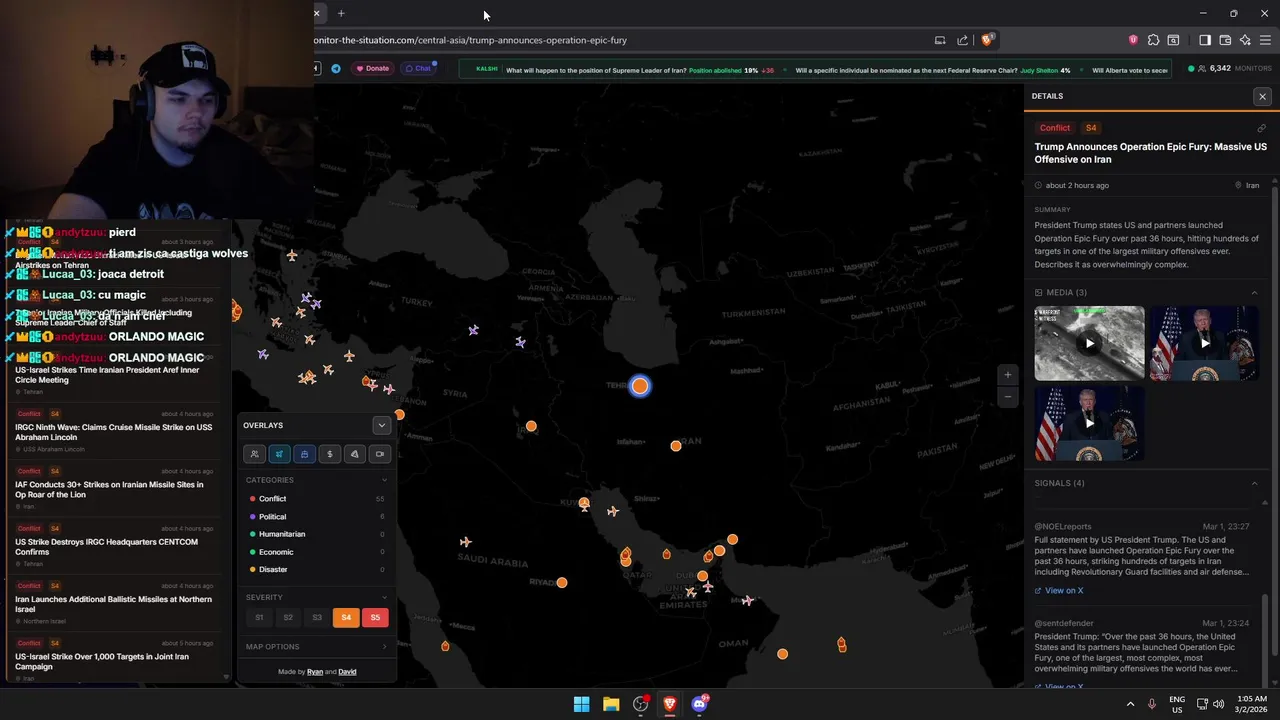Open the Brave Leo AI icon
The image size is (1280, 720).
(x=1245, y=40)
